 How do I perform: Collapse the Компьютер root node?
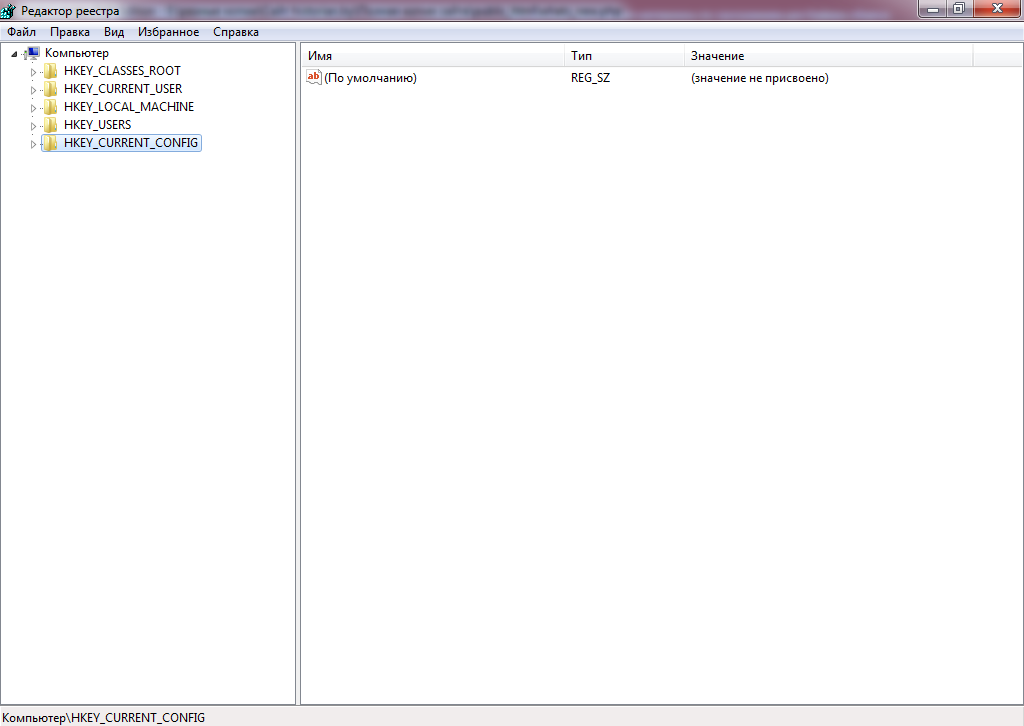coord(14,53)
